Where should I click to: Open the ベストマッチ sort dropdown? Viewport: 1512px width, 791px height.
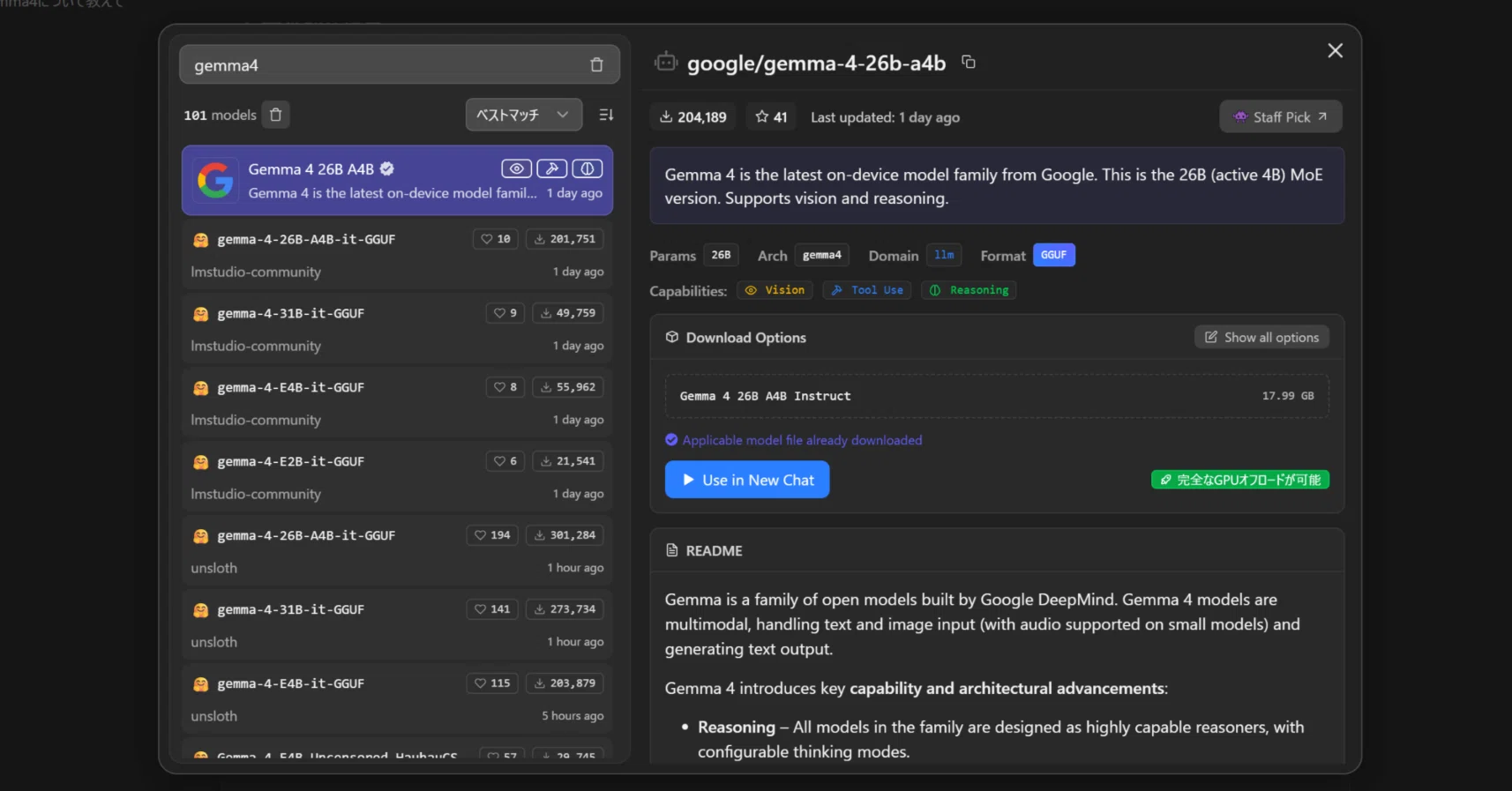pyautogui.click(x=523, y=115)
